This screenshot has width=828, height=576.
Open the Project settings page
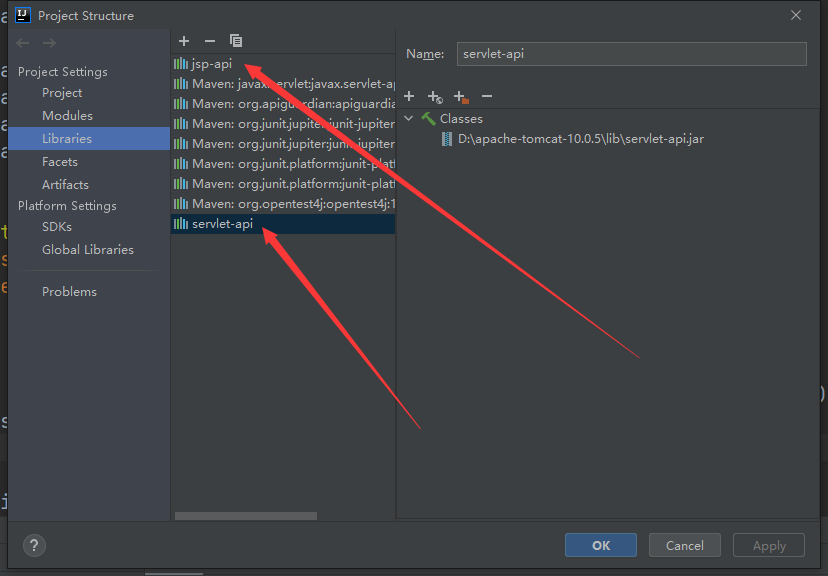pyautogui.click(x=62, y=93)
